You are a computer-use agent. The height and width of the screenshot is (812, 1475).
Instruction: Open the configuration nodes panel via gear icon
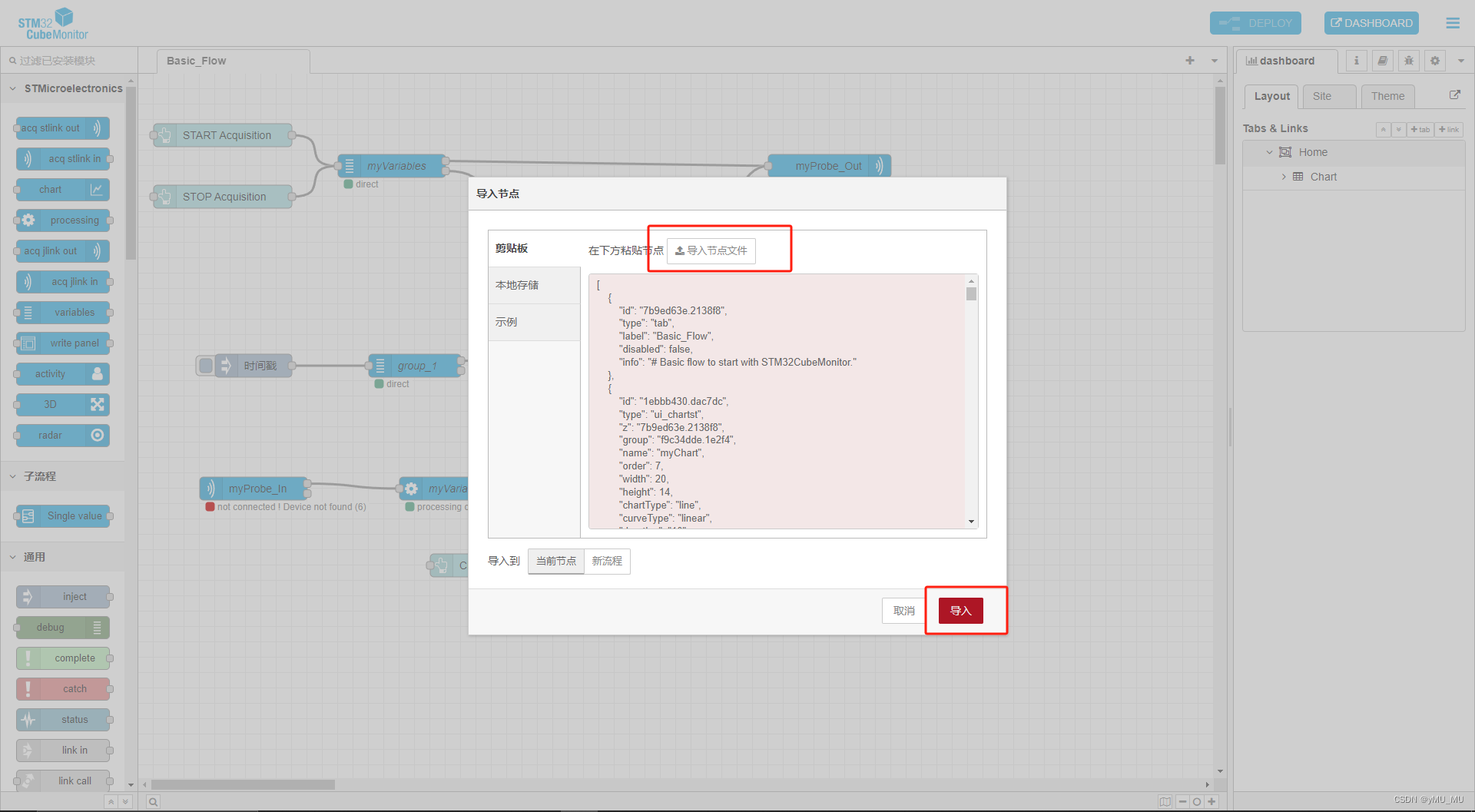click(x=1434, y=61)
